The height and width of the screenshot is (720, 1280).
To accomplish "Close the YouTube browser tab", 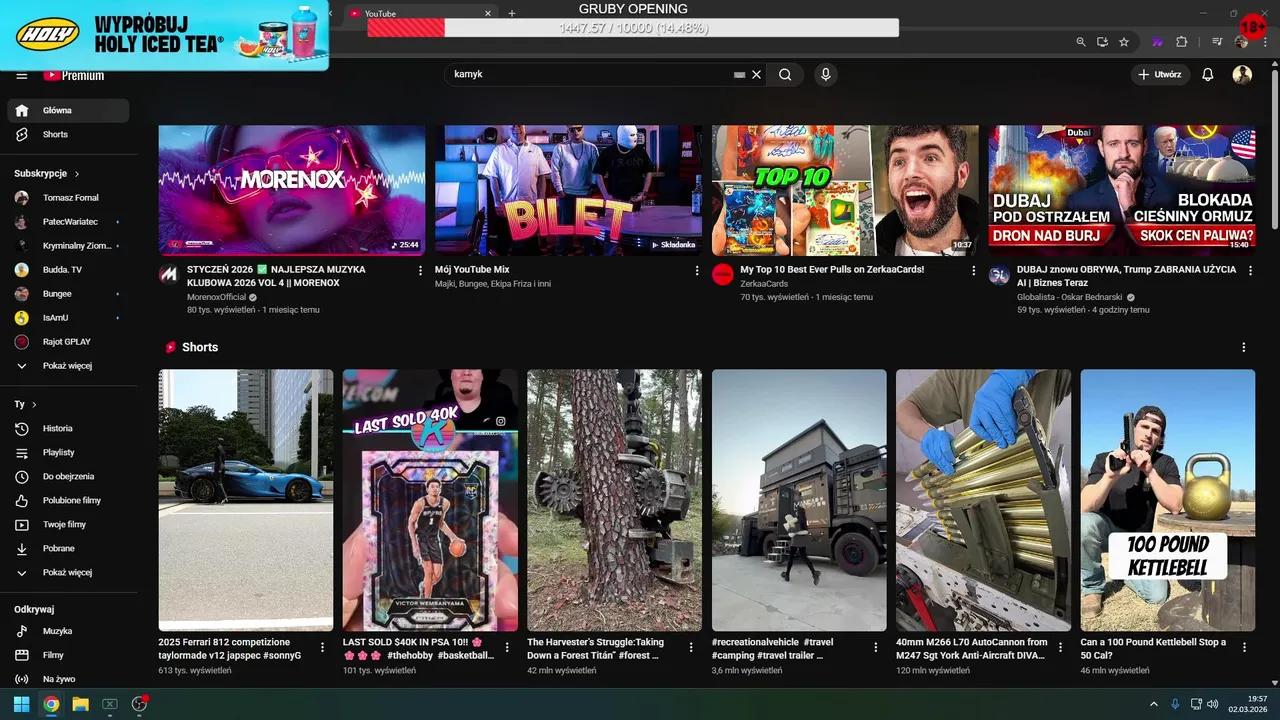I will coord(488,13).
